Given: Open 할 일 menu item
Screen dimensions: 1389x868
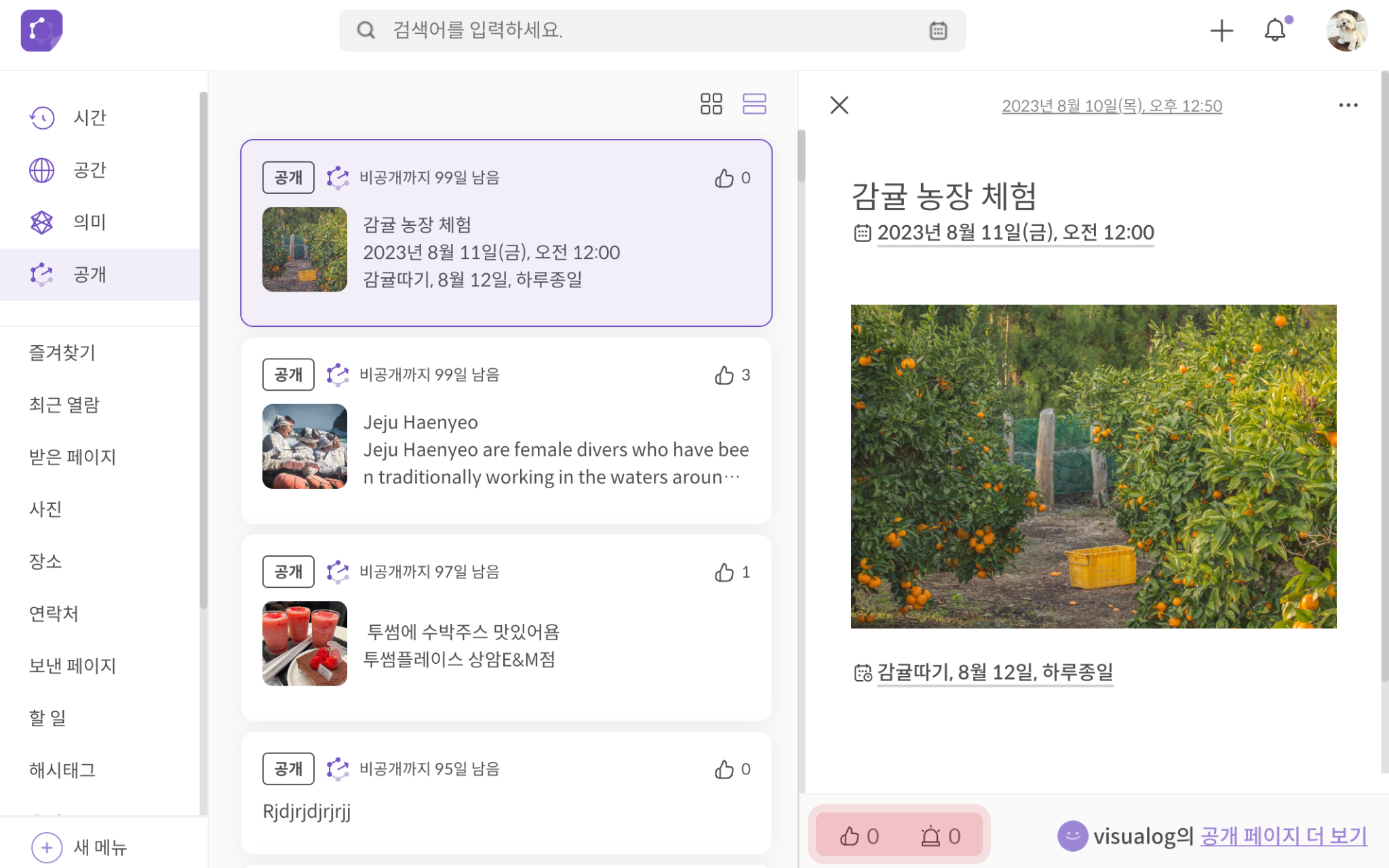Looking at the screenshot, I should point(47,718).
